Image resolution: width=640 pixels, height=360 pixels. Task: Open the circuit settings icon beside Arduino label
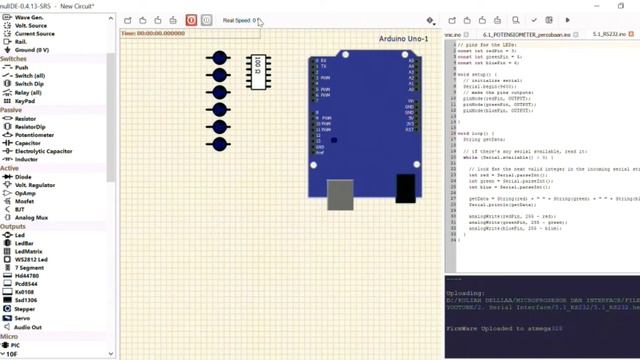[x=430, y=20]
